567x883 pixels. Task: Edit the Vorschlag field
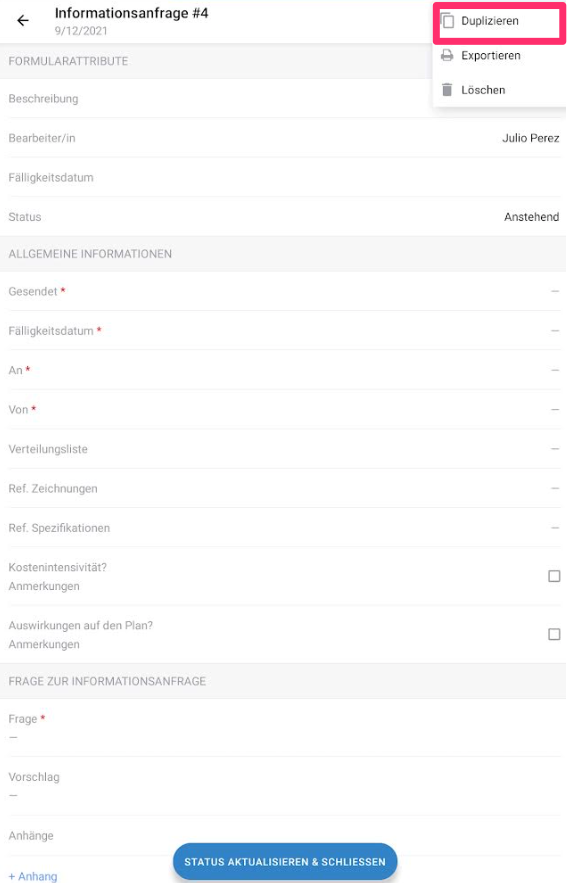pos(283,786)
